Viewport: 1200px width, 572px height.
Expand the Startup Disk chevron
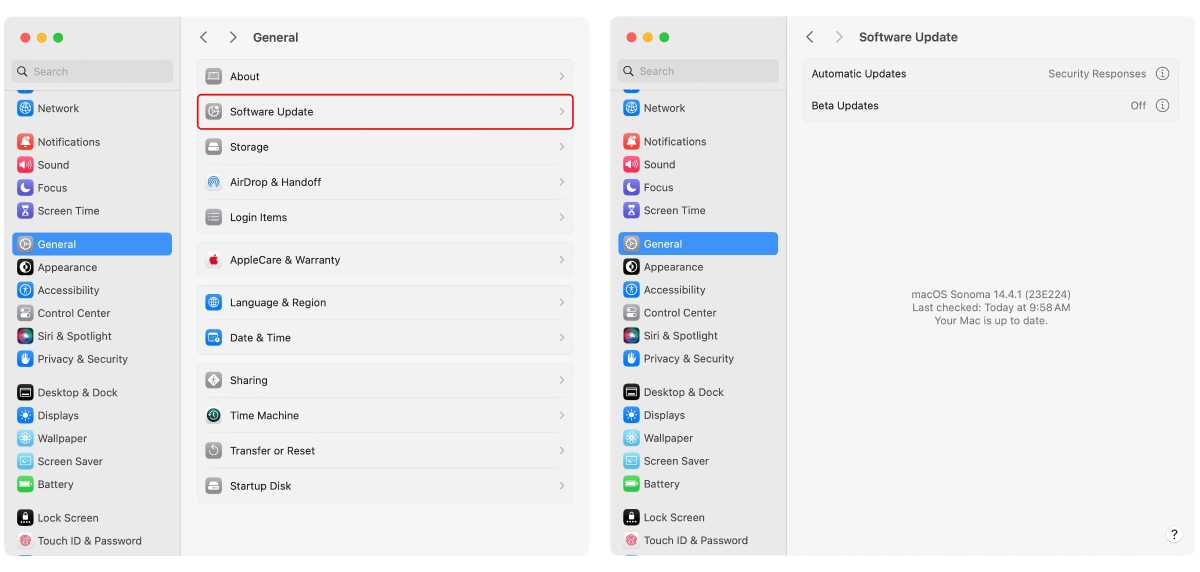562,486
